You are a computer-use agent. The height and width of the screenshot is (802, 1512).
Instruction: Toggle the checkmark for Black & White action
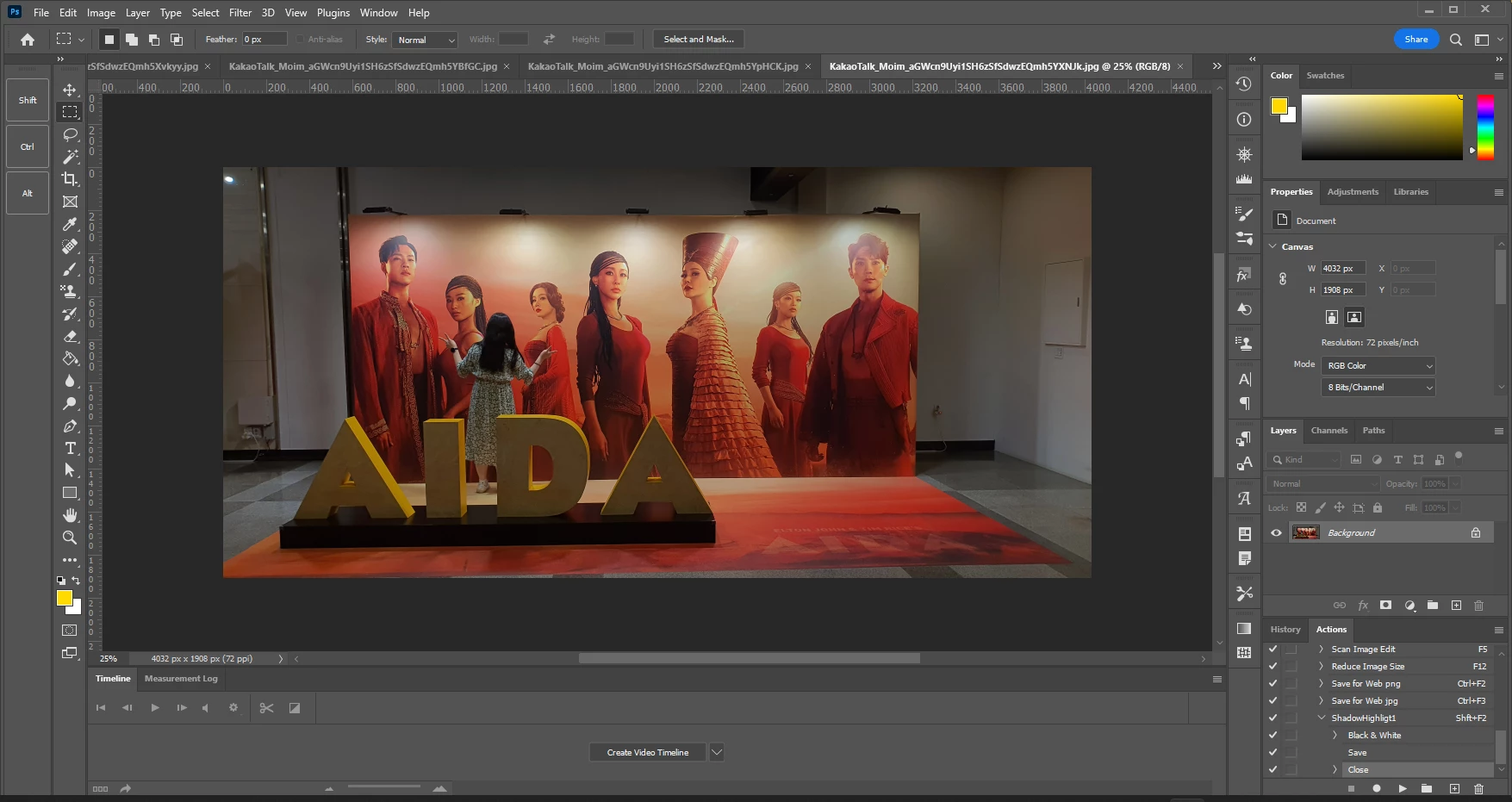coord(1272,736)
